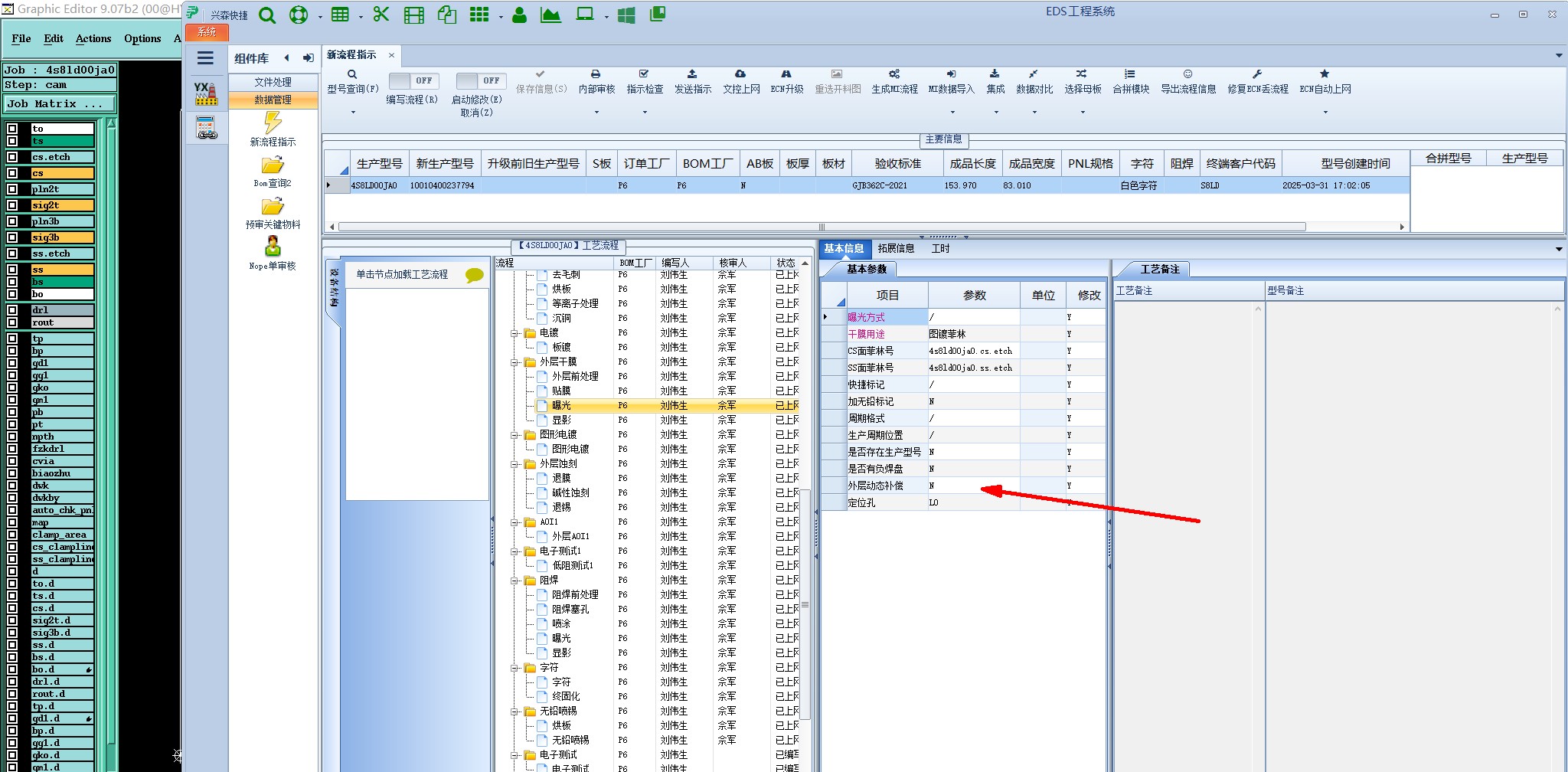Viewport: 1568px width, 772px height.
Task: Click the green copy documents icon
Action: (447, 15)
